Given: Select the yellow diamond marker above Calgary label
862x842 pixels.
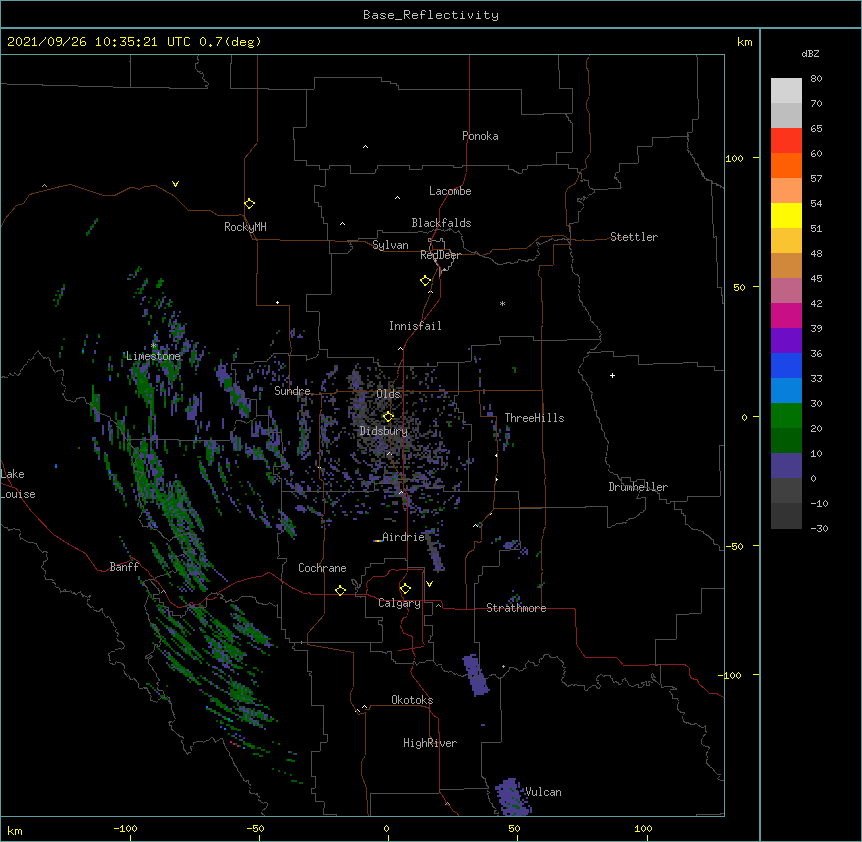Looking at the screenshot, I should (405, 589).
